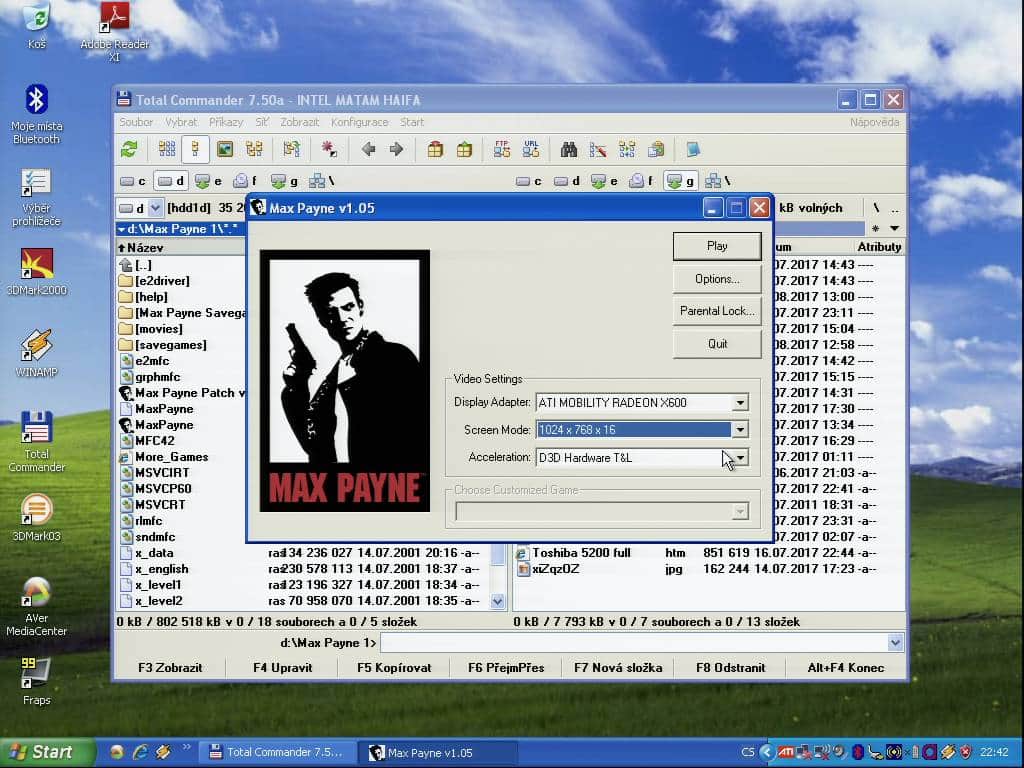1024x768 pixels.
Task: Select Toshiba 5200 full file row
Action: pyautogui.click(x=709, y=553)
